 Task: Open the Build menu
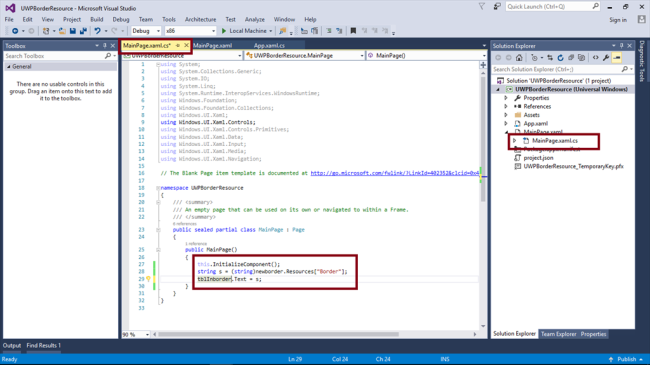(x=97, y=19)
